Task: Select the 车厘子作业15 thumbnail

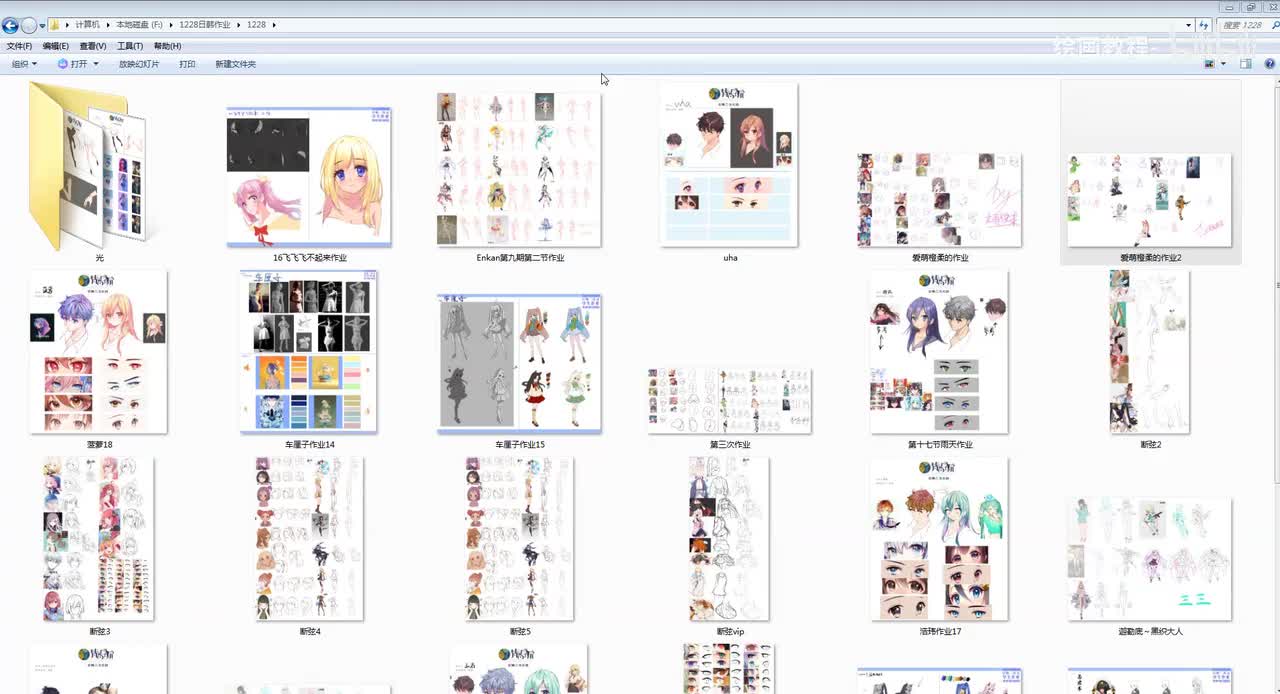Action: pyautogui.click(x=520, y=364)
